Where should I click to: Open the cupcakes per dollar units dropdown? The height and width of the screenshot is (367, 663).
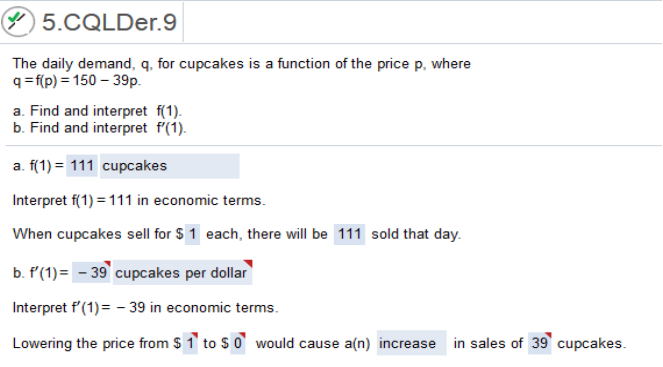[x=182, y=273]
